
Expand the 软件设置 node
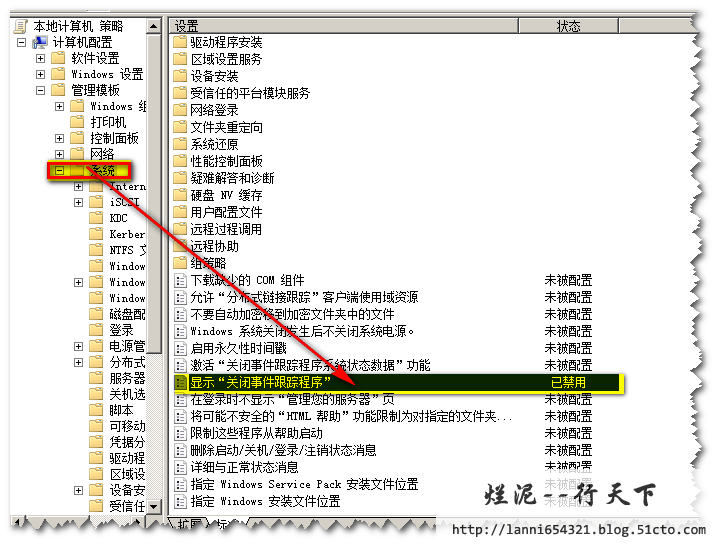click(x=40, y=58)
